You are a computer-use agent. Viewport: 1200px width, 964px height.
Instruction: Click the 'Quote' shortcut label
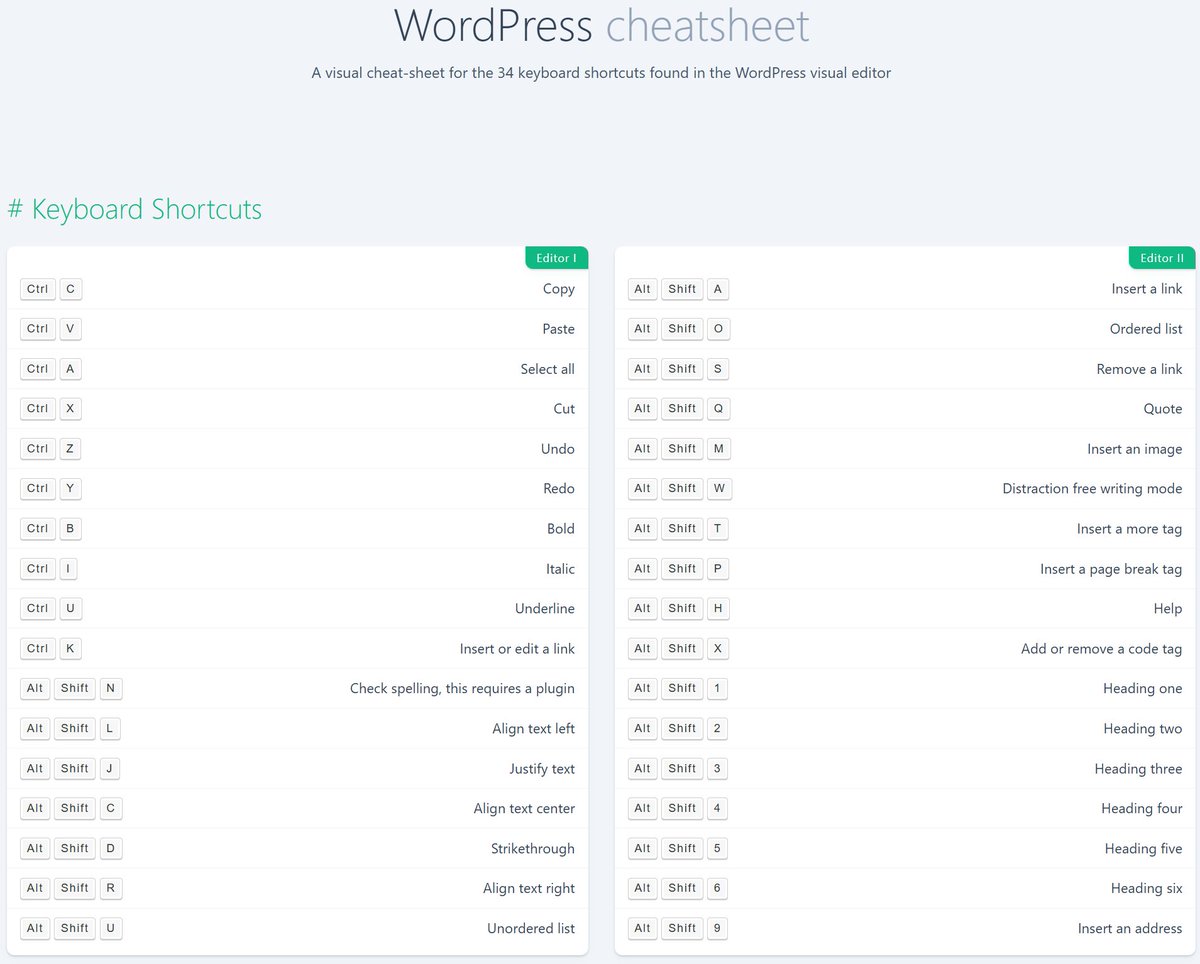point(1163,409)
